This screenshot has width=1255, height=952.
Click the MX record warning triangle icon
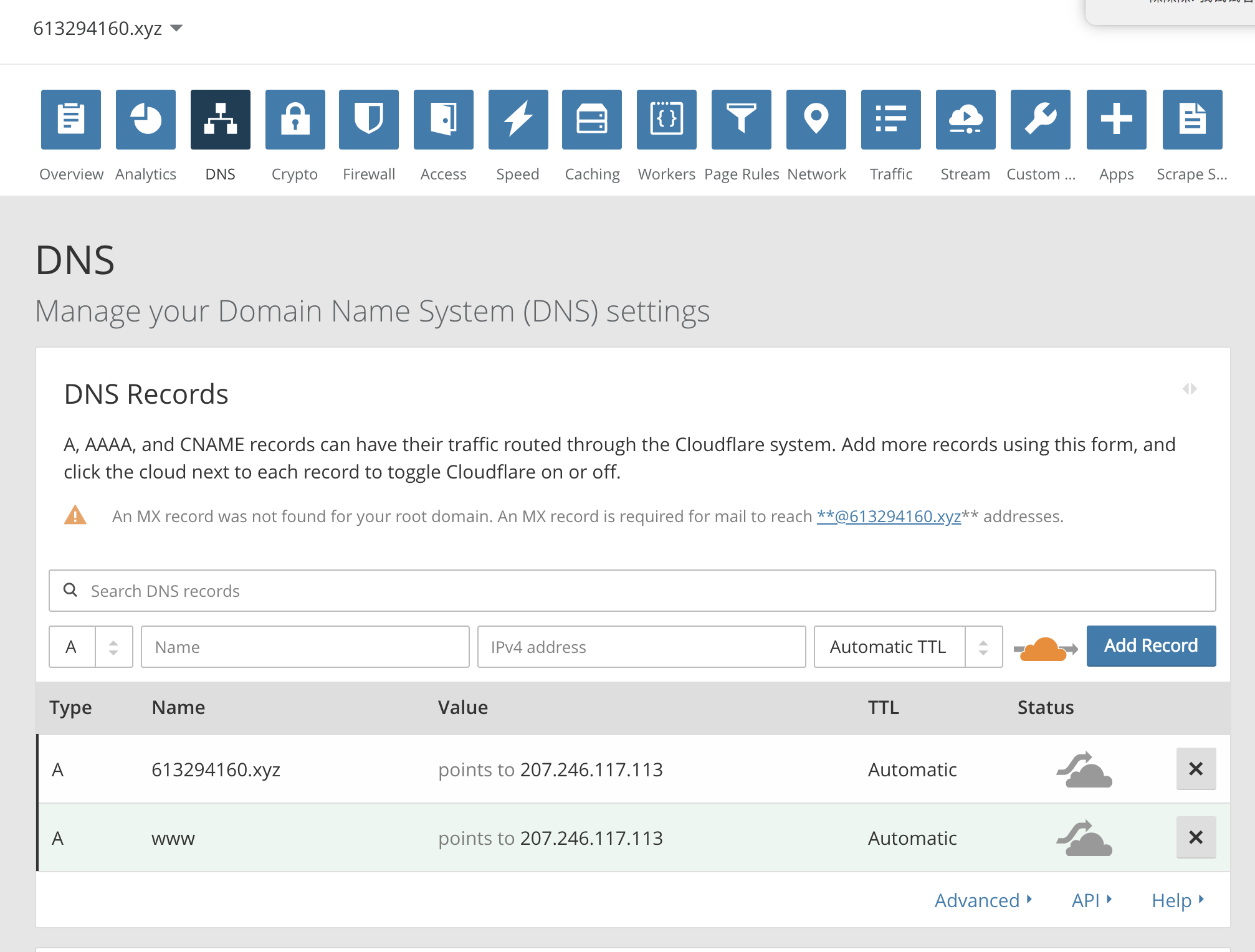75,515
